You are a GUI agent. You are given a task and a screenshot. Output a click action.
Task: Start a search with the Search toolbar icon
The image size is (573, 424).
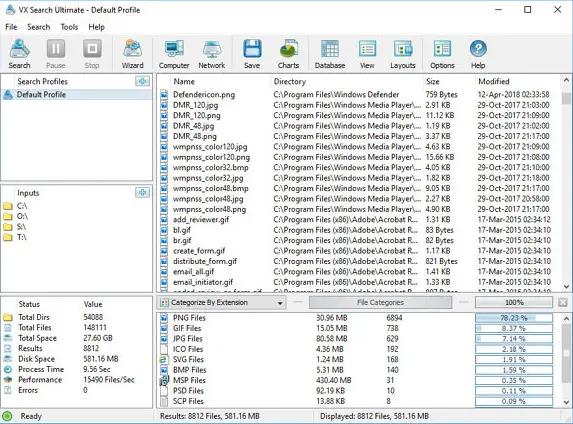click(19, 54)
